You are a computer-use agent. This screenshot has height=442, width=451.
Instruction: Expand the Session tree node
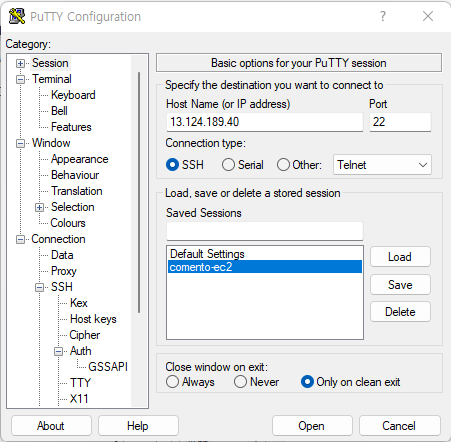(x=20, y=63)
